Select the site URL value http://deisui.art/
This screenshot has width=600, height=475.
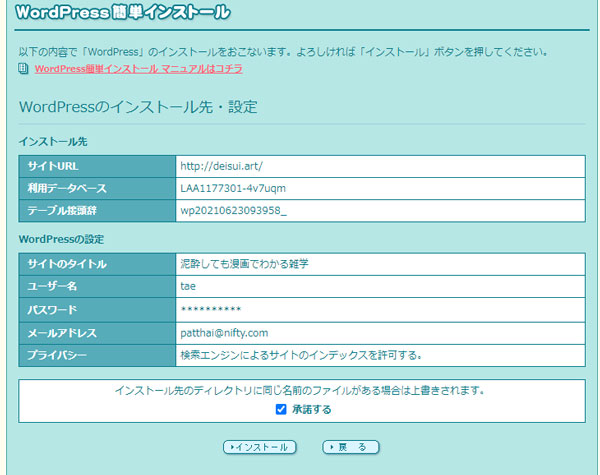(x=221, y=166)
